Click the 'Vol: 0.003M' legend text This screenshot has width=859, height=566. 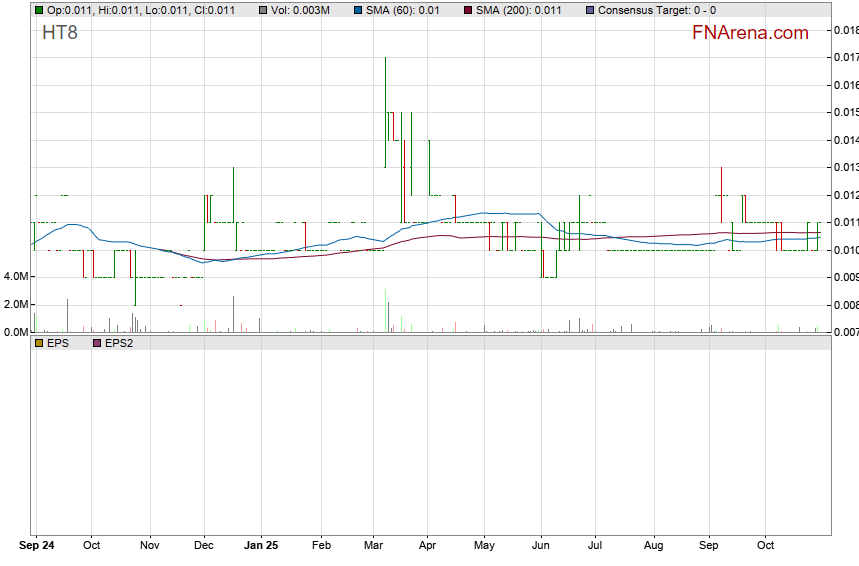pyautogui.click(x=300, y=11)
